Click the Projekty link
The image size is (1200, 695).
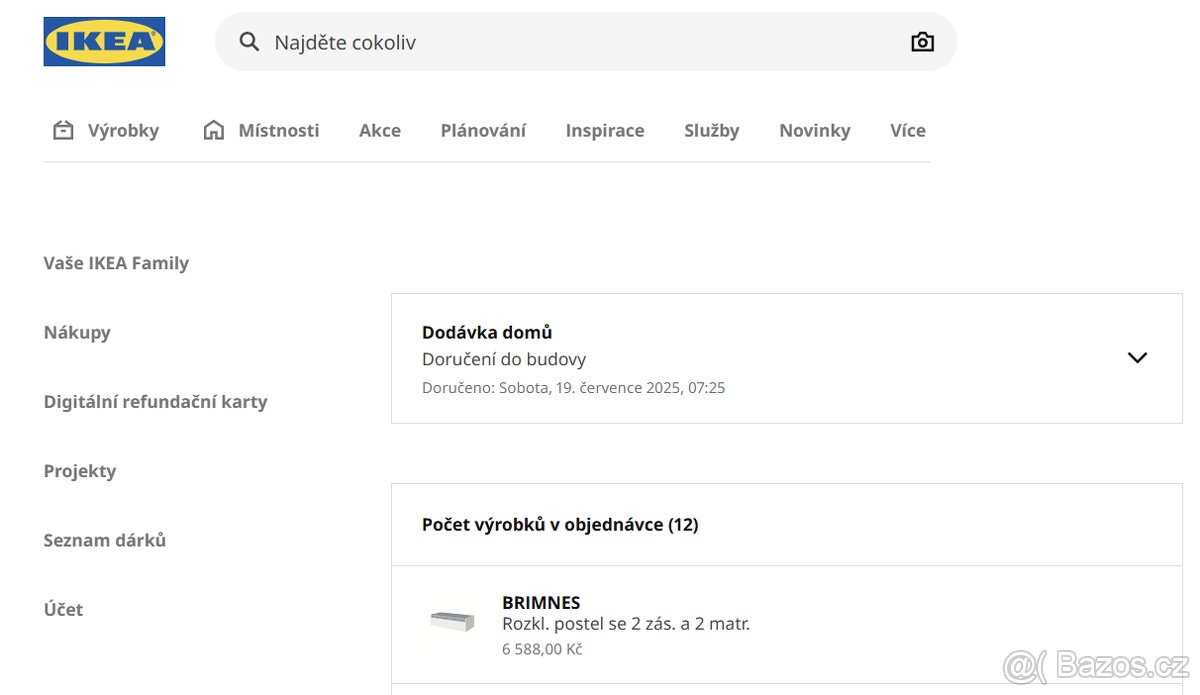[79, 470]
